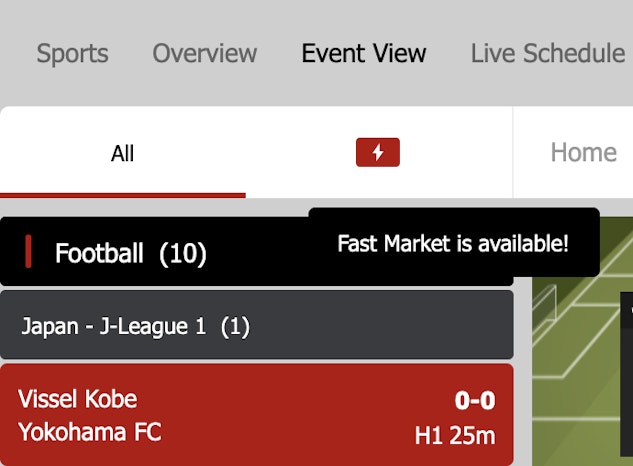Switch to the Home tab
This screenshot has height=466, width=633.
(x=582, y=153)
